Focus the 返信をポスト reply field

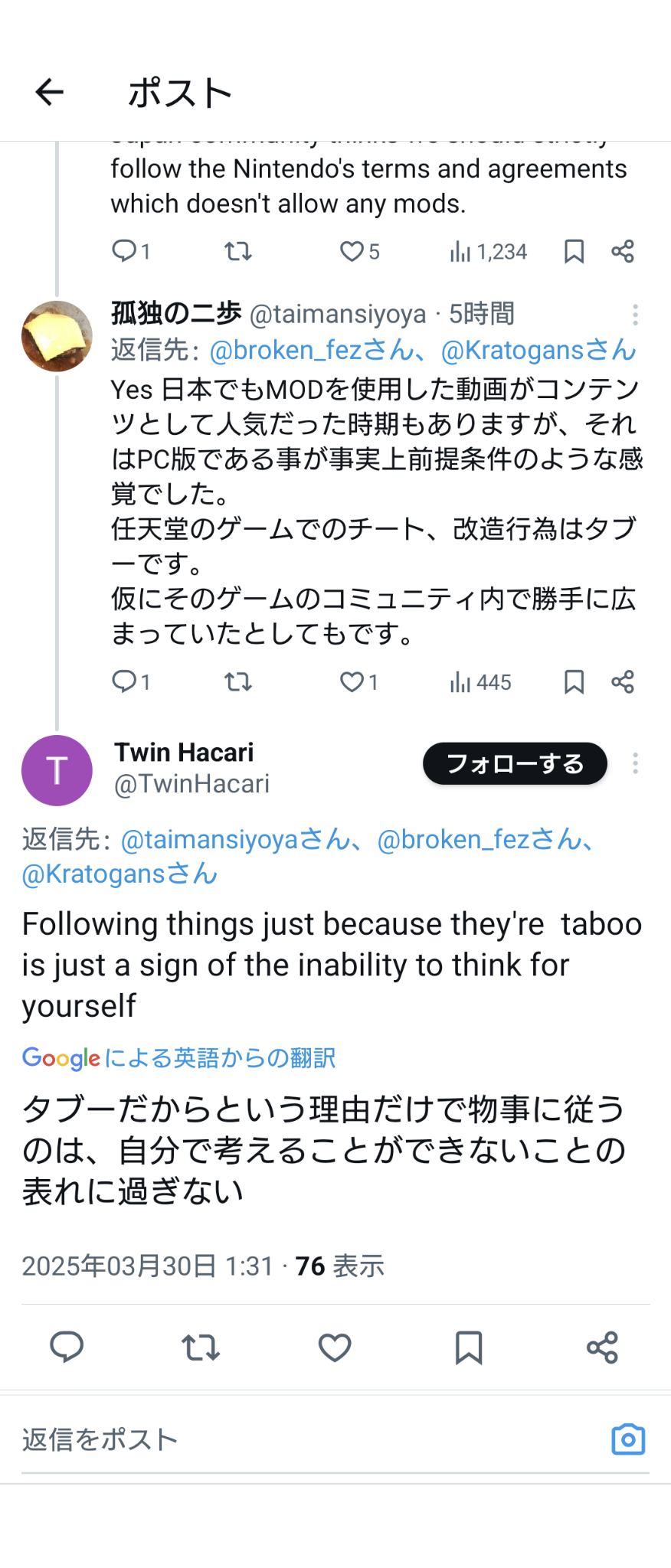[306, 1439]
